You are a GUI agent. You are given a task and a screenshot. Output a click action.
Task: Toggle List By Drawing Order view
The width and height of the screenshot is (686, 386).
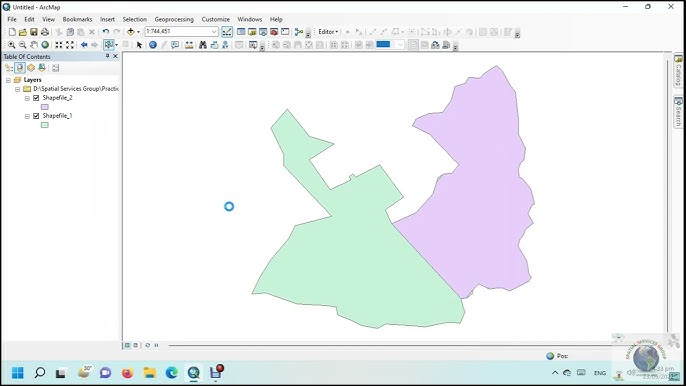pos(9,68)
